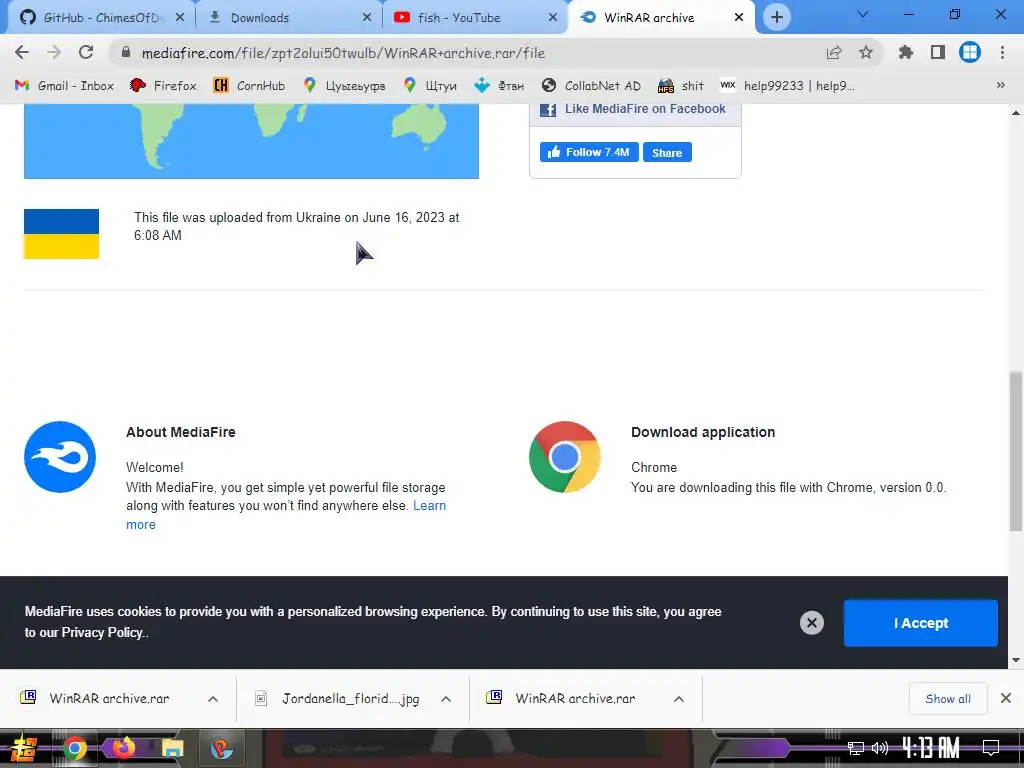This screenshot has width=1024, height=768.
Task: Open the tab search chevron
Action: pos(863,14)
